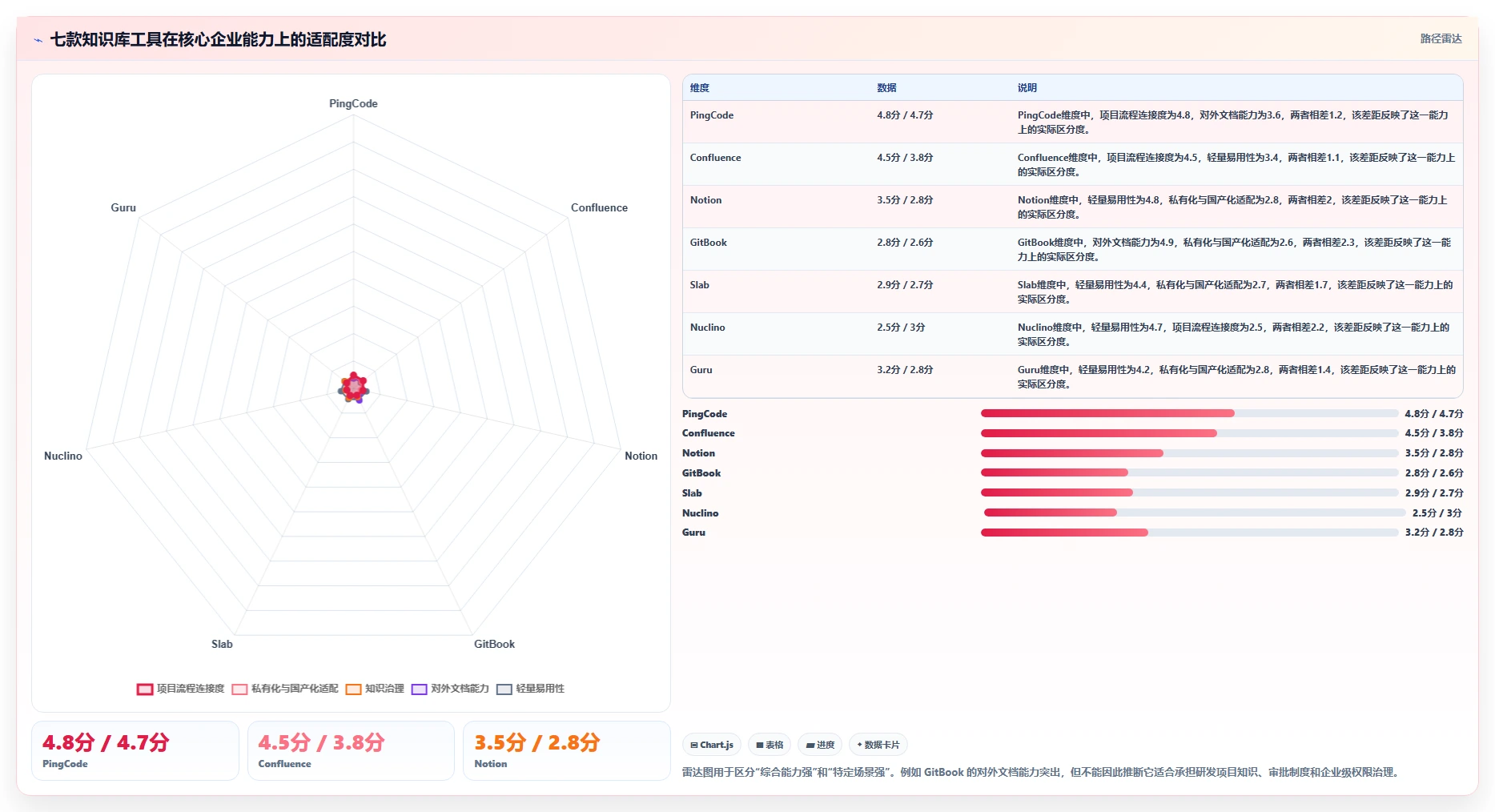Click the Guru radar axis label
This screenshot has width=1495, height=812.
click(x=123, y=207)
